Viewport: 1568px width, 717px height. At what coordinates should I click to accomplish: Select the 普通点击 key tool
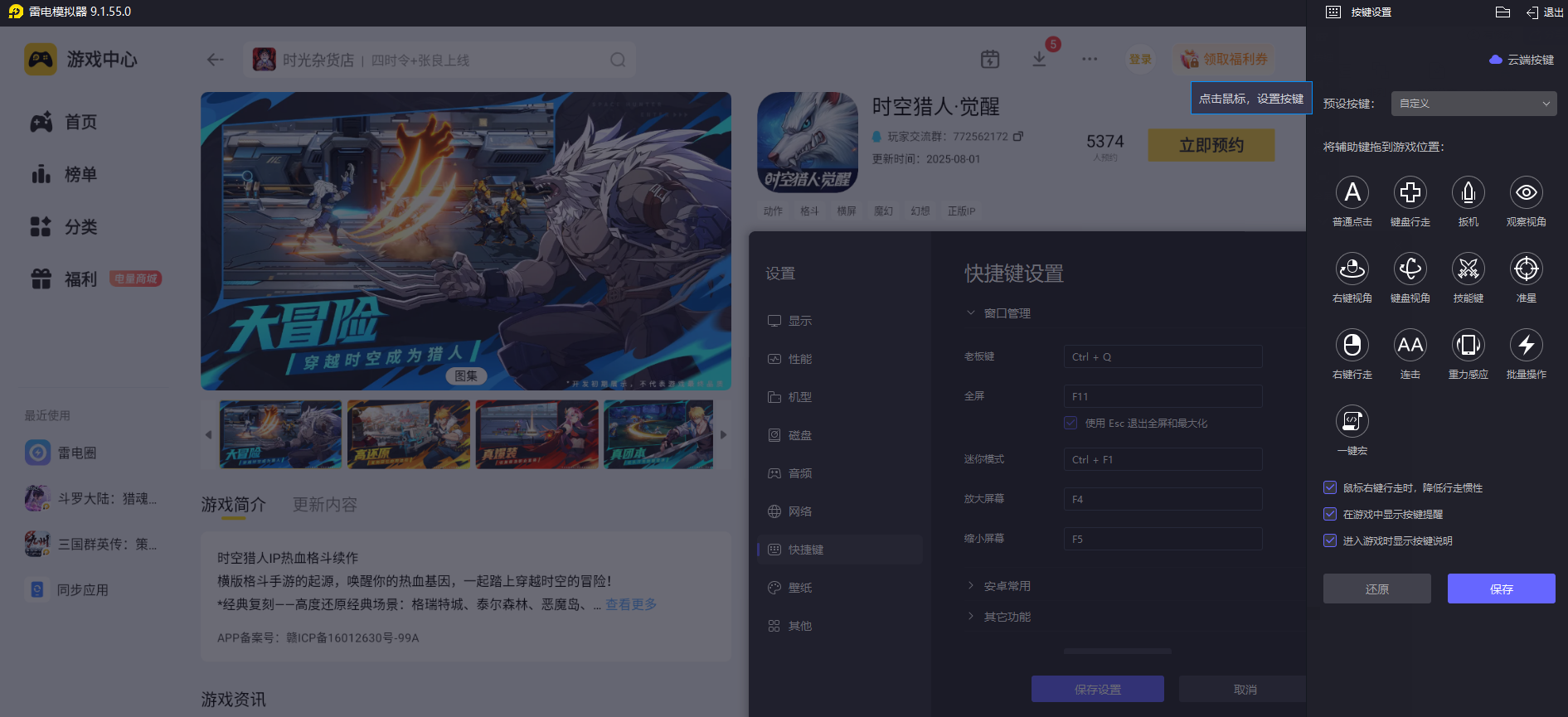point(1352,192)
